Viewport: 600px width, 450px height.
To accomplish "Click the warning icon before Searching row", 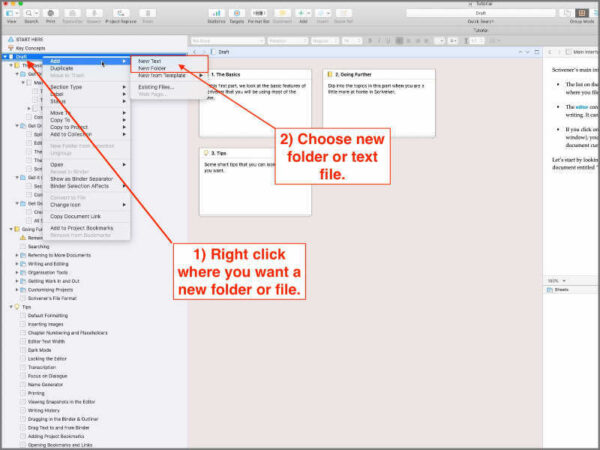I will [x=23, y=238].
